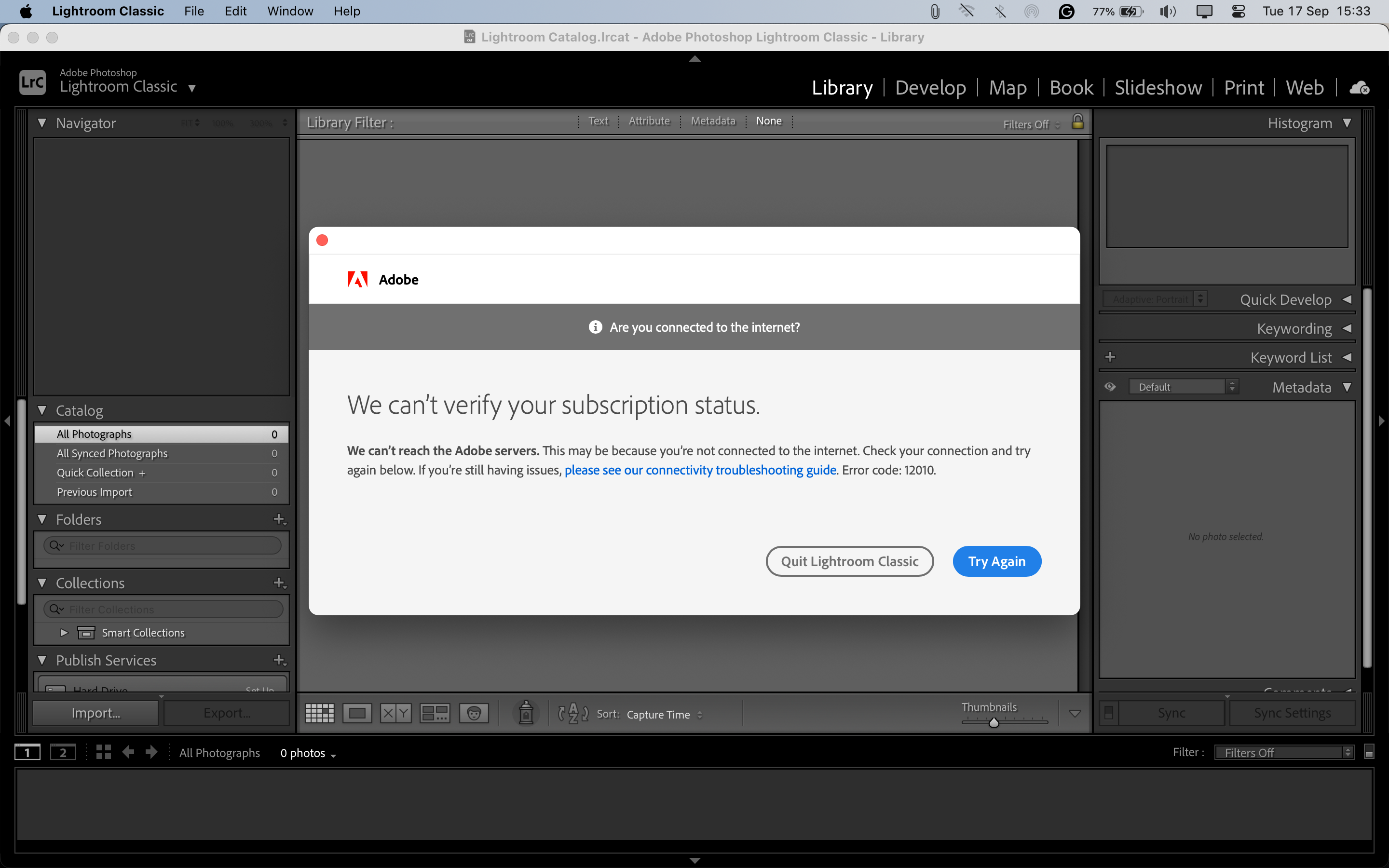Open macOS Control Center icon
This screenshot has width=1389, height=868.
click(x=1238, y=12)
